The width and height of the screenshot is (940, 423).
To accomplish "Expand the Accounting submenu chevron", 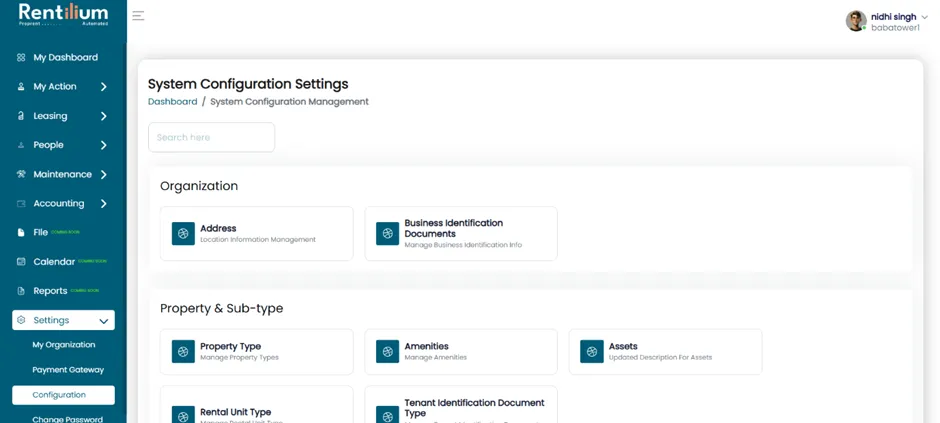I will (104, 204).
